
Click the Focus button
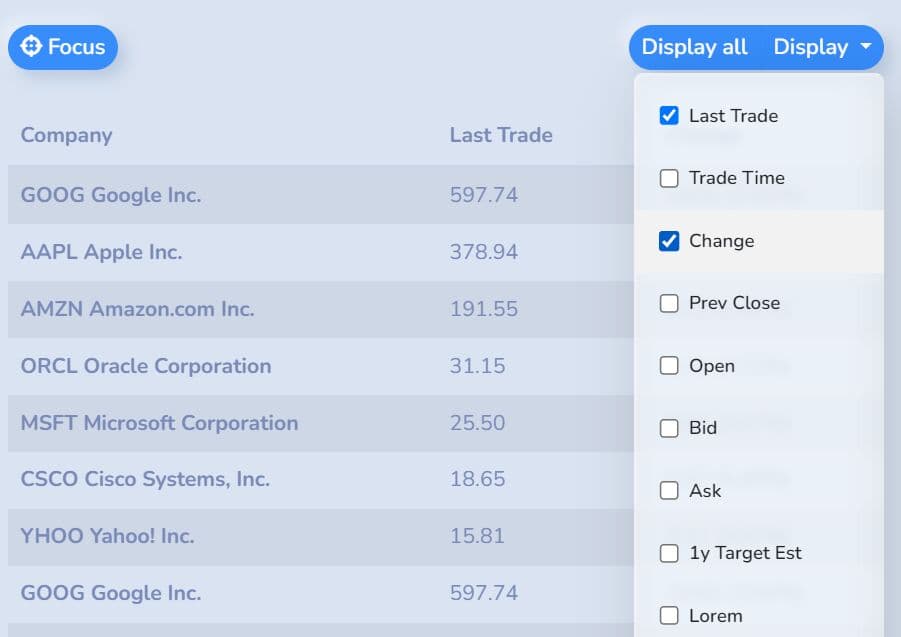[x=63, y=47]
